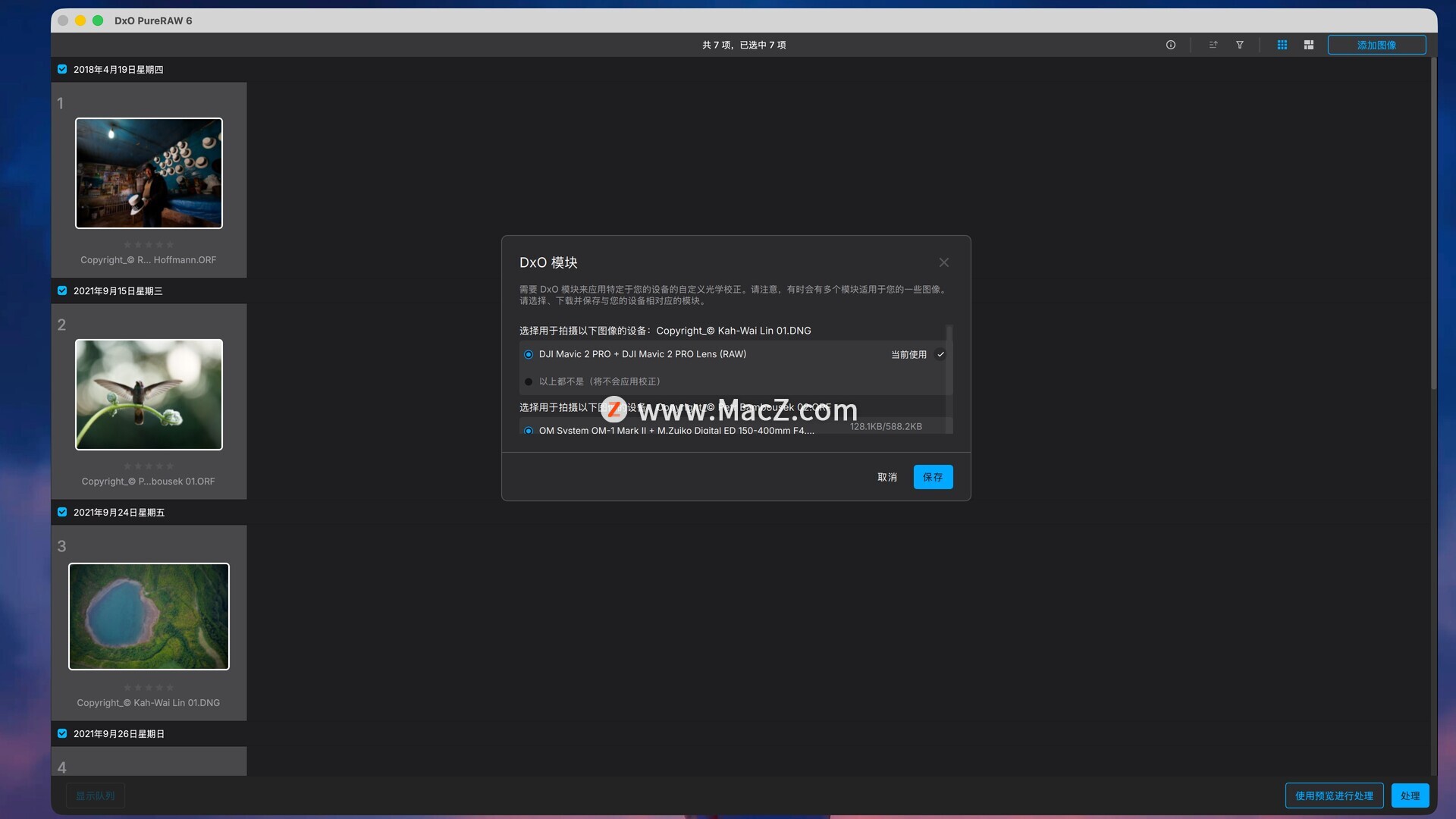
Task: Open the image info panel icon
Action: coord(1171,45)
